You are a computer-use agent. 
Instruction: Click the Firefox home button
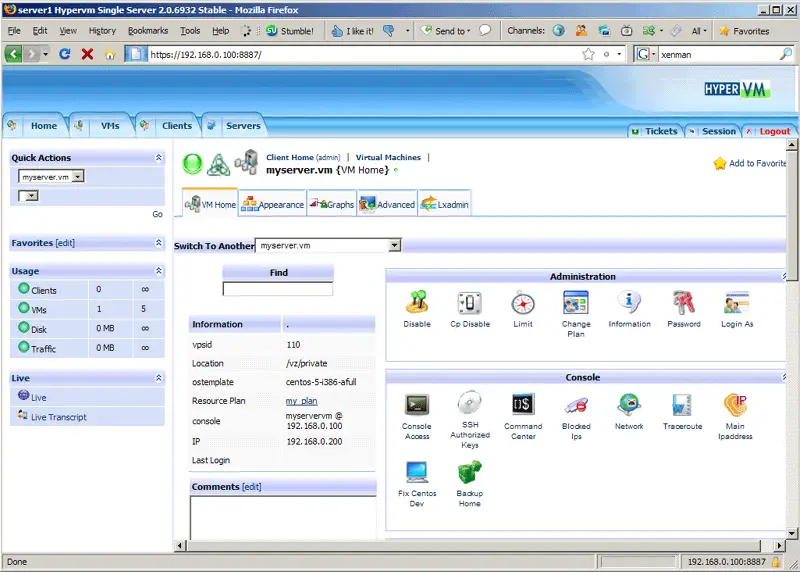[x=110, y=54]
